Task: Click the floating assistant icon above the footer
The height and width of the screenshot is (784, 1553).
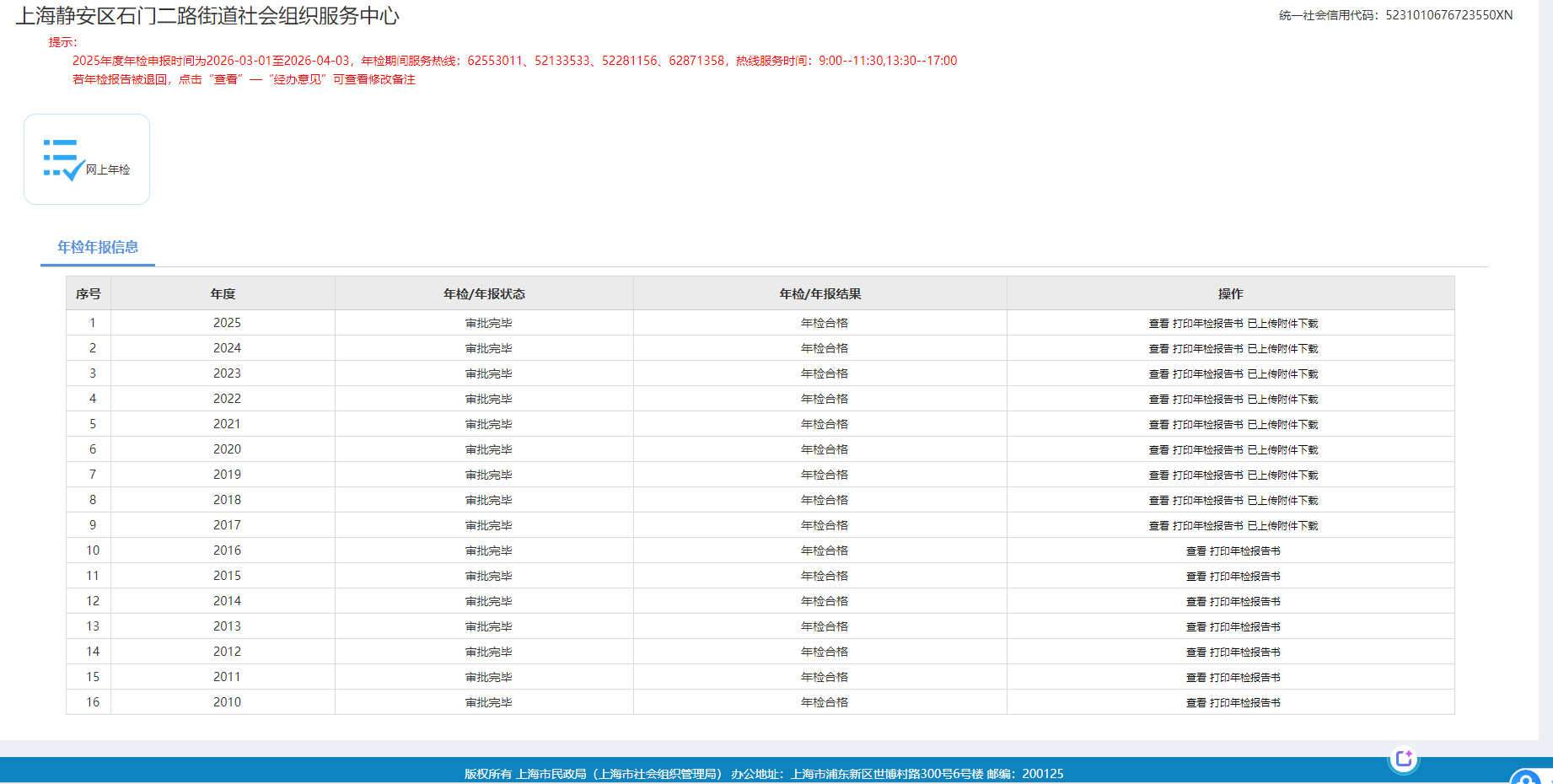Action: click(x=1404, y=759)
